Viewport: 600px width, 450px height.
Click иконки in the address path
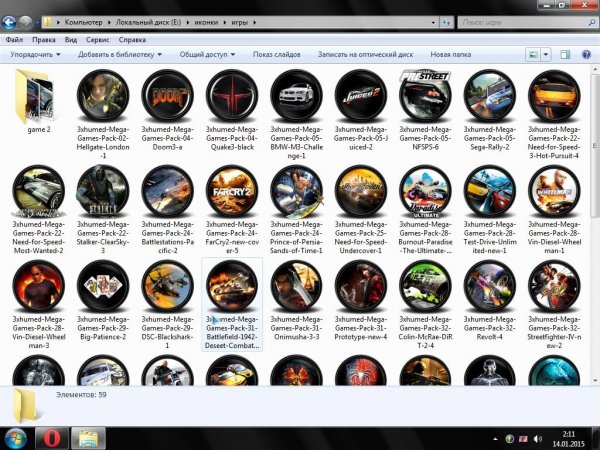(206, 22)
